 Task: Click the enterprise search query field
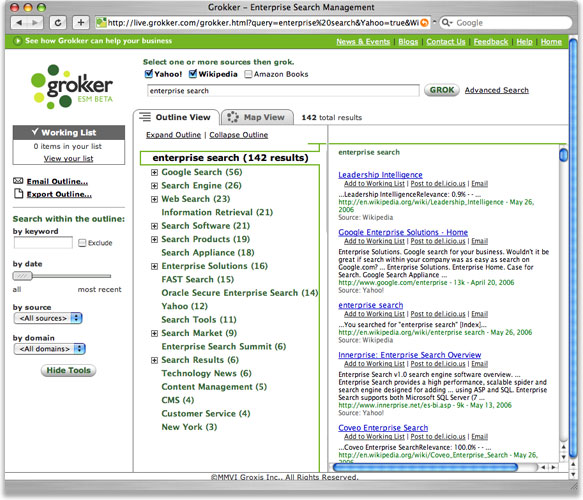[x=283, y=91]
